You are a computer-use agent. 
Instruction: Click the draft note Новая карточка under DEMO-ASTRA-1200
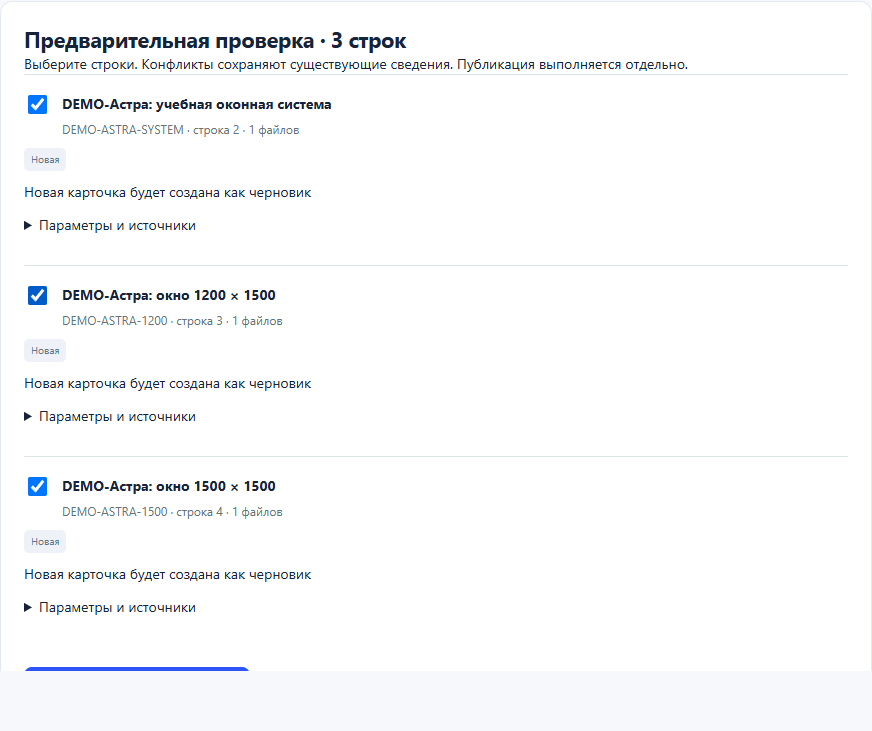click(167, 384)
